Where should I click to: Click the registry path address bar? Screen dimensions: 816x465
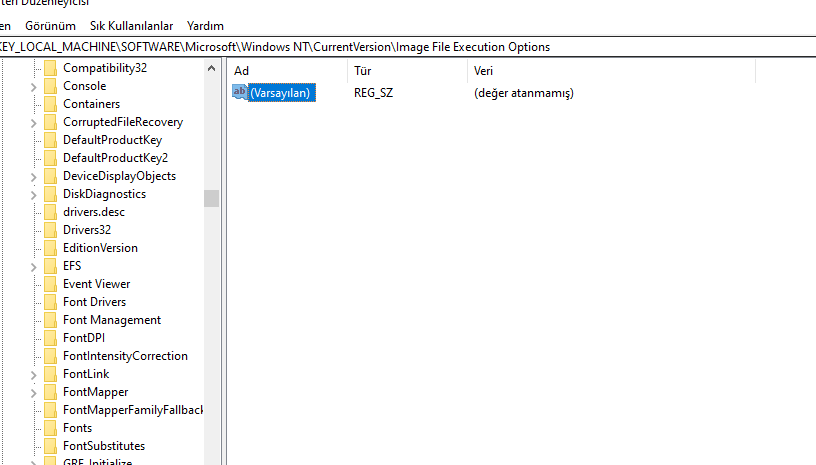(x=408, y=47)
